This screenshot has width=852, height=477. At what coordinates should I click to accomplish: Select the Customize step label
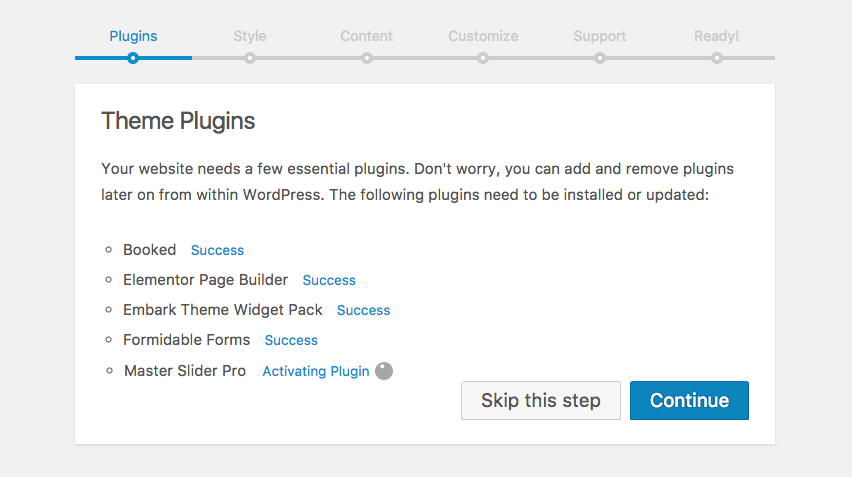click(483, 36)
